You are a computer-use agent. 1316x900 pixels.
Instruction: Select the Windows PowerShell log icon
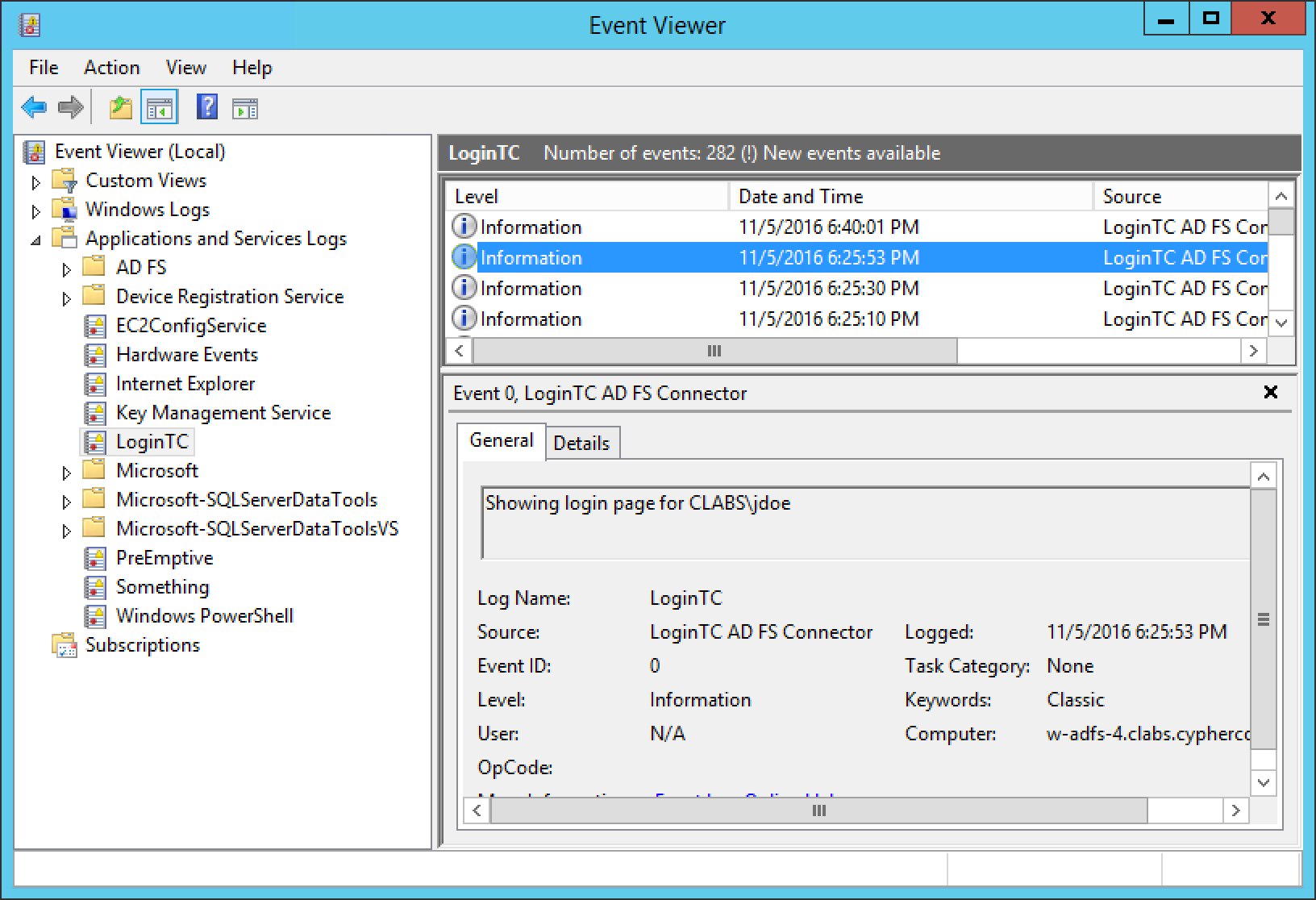pos(95,616)
